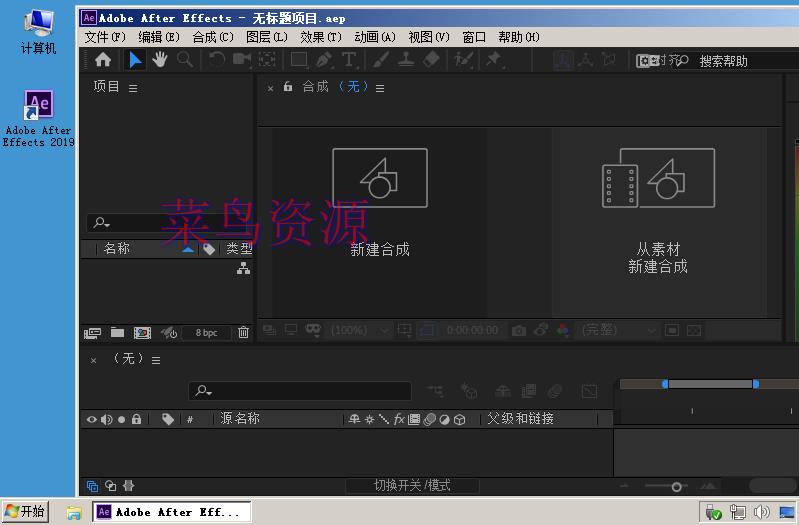This screenshot has height=525, width=799.
Task: Open 帮助(H) menu
Action: click(x=519, y=37)
